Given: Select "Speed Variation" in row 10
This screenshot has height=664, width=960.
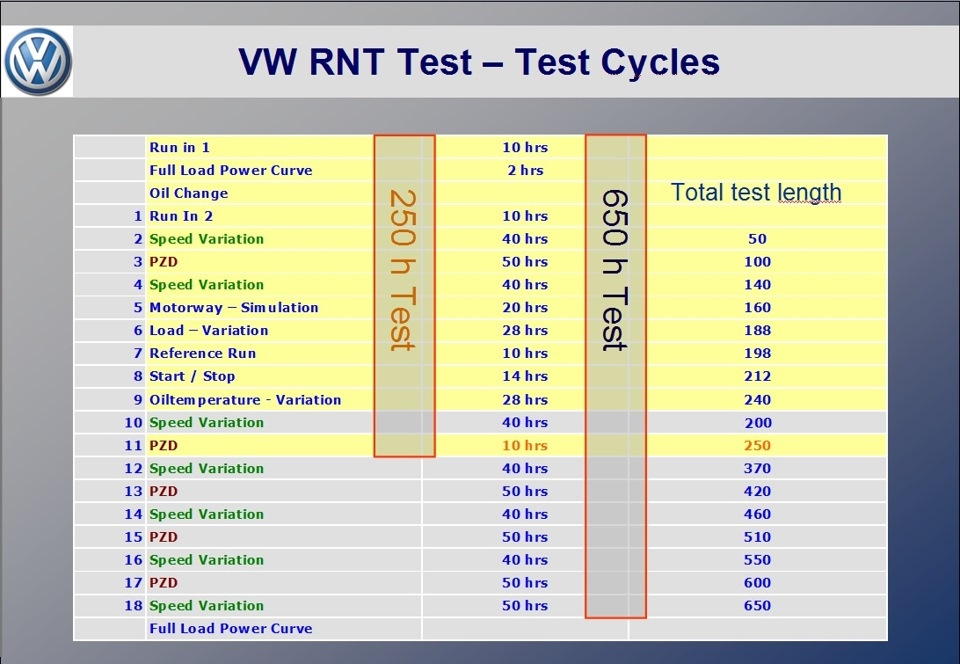Looking at the screenshot, I should point(206,422).
